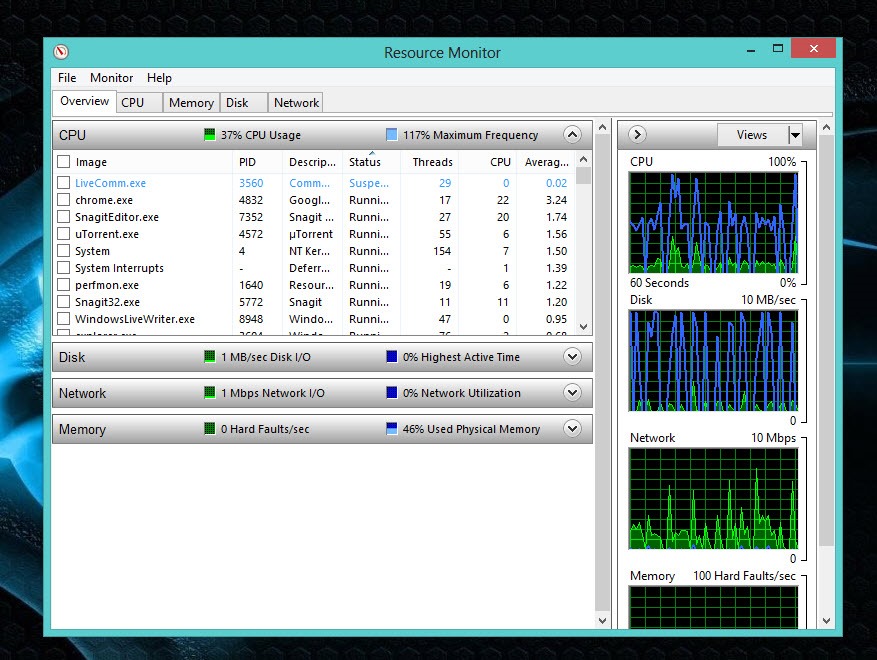Click up arrow of main pane scrollbar

click(602, 128)
